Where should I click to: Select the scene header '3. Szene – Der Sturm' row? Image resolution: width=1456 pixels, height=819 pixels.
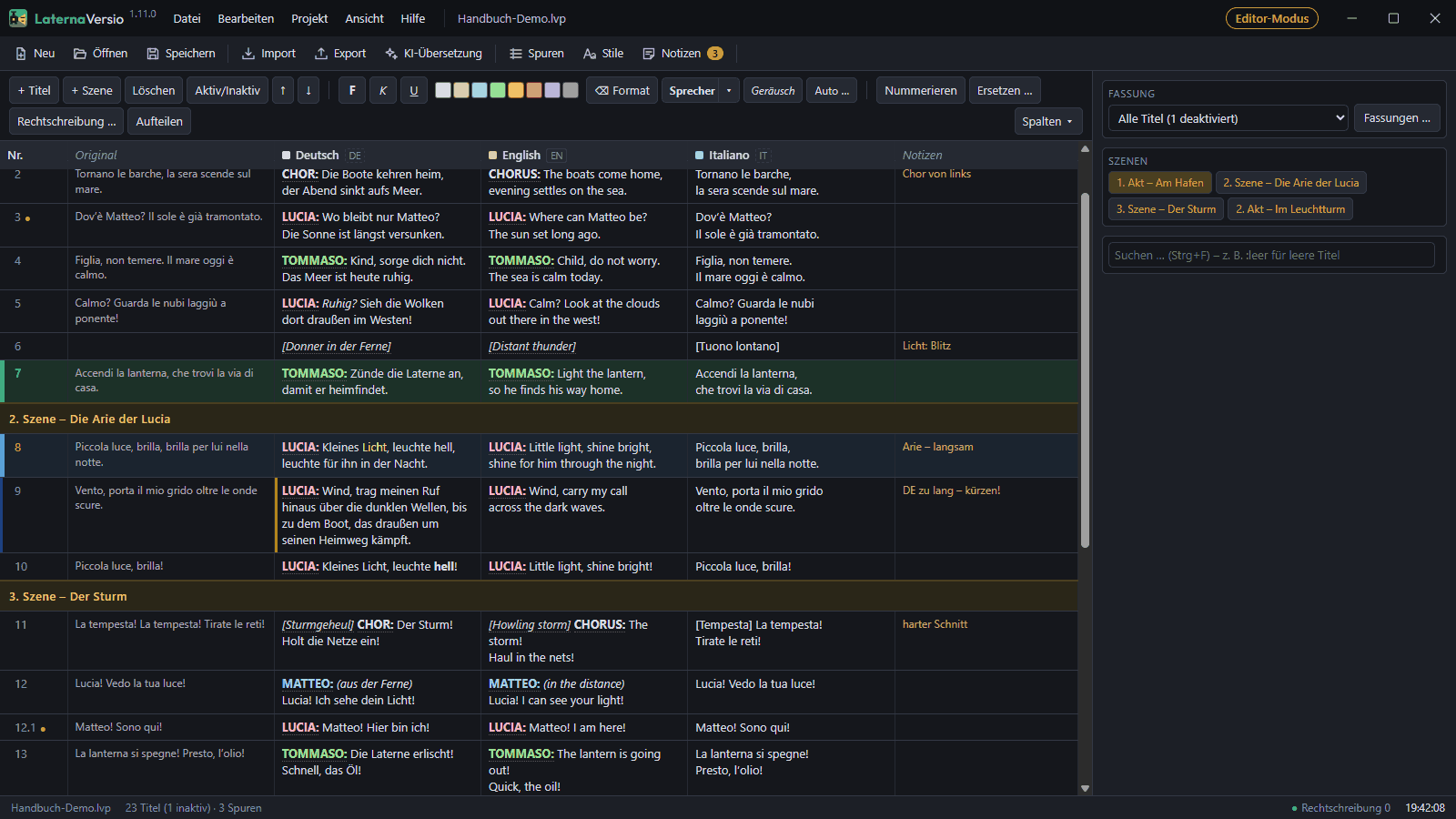(x=539, y=597)
